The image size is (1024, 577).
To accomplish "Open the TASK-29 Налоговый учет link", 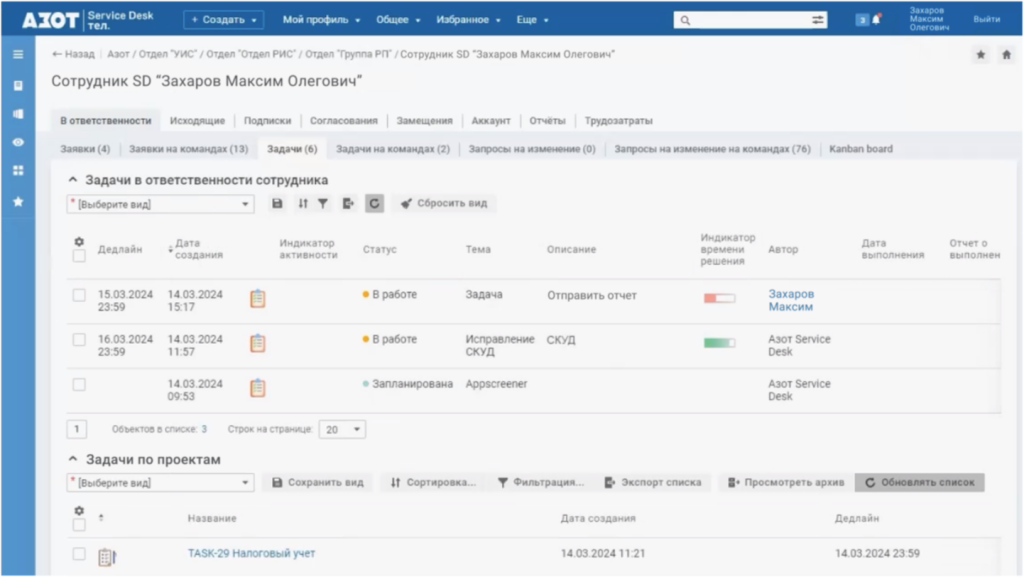I will point(251,553).
